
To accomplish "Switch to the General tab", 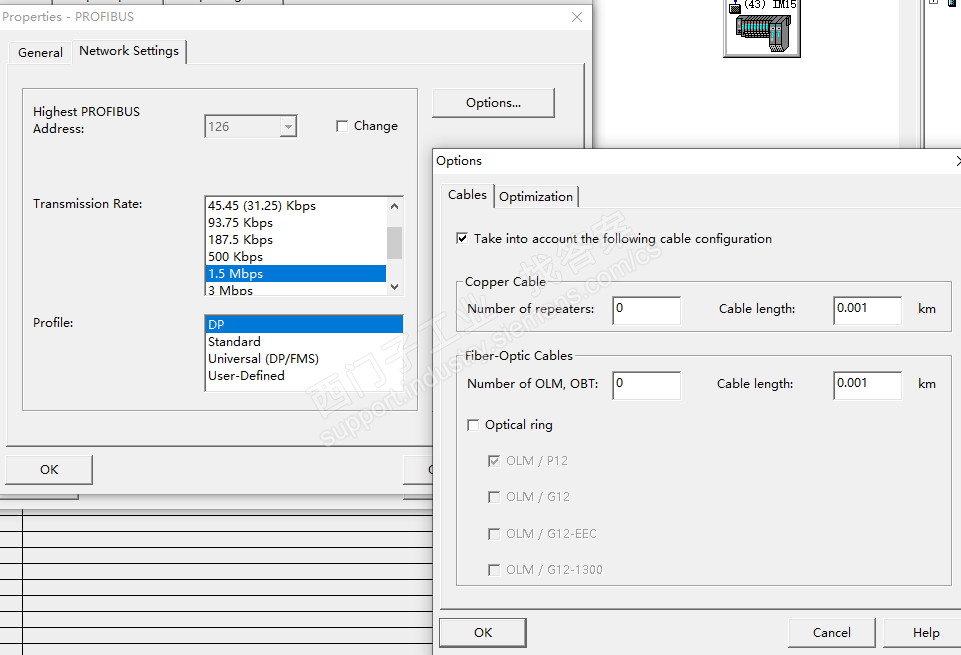I will point(40,53).
